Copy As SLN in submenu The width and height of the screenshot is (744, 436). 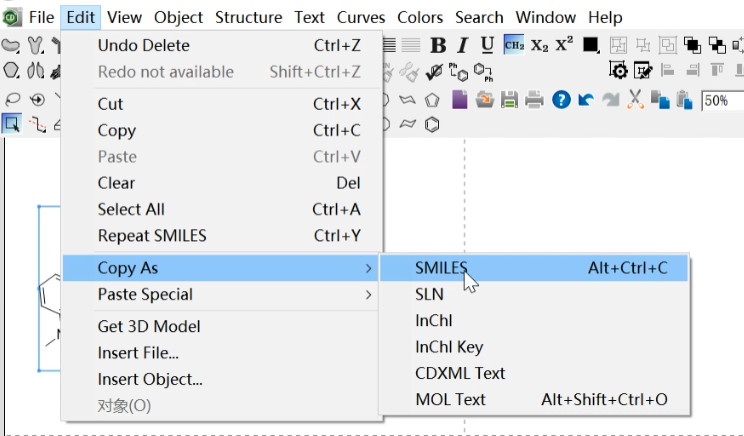click(x=534, y=295)
